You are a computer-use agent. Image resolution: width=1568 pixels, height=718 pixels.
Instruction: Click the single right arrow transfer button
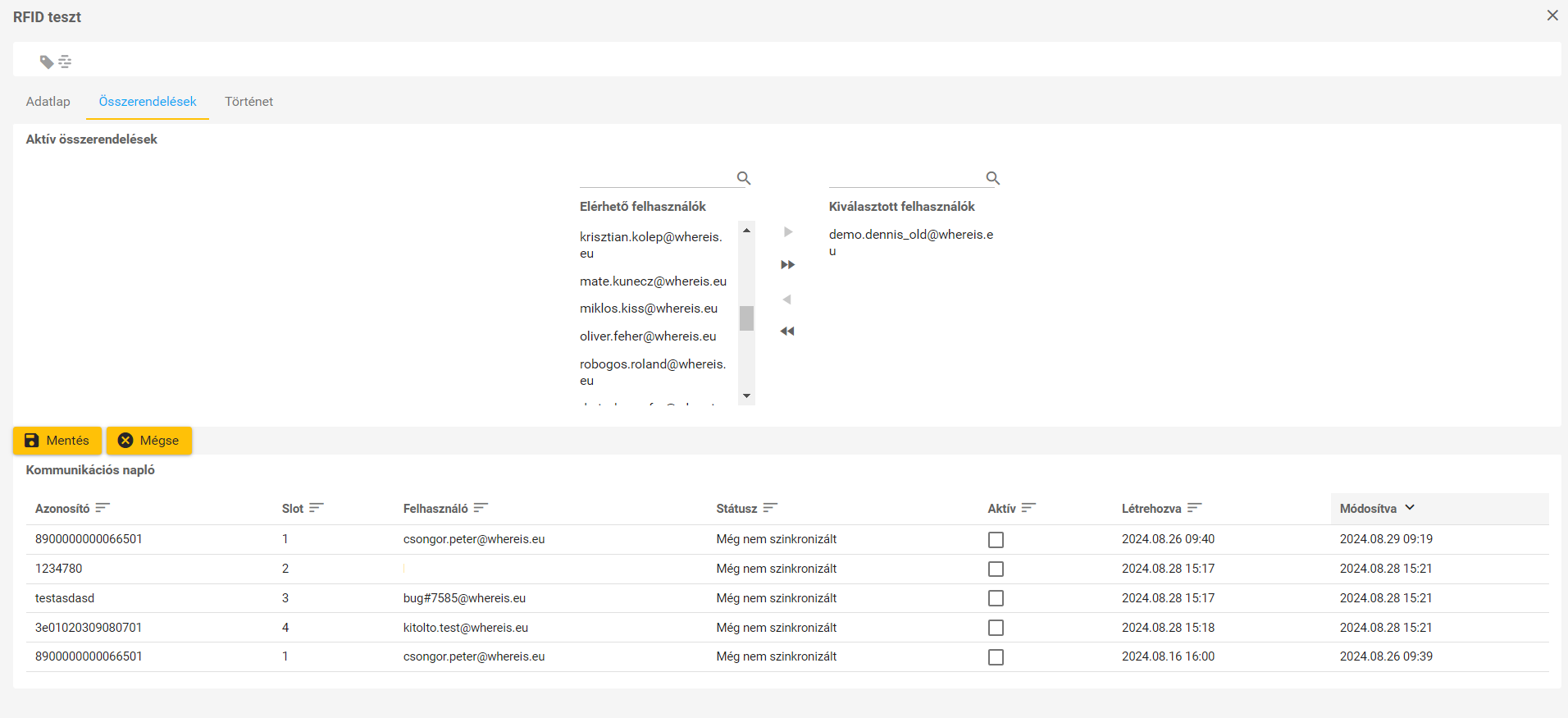click(x=787, y=232)
